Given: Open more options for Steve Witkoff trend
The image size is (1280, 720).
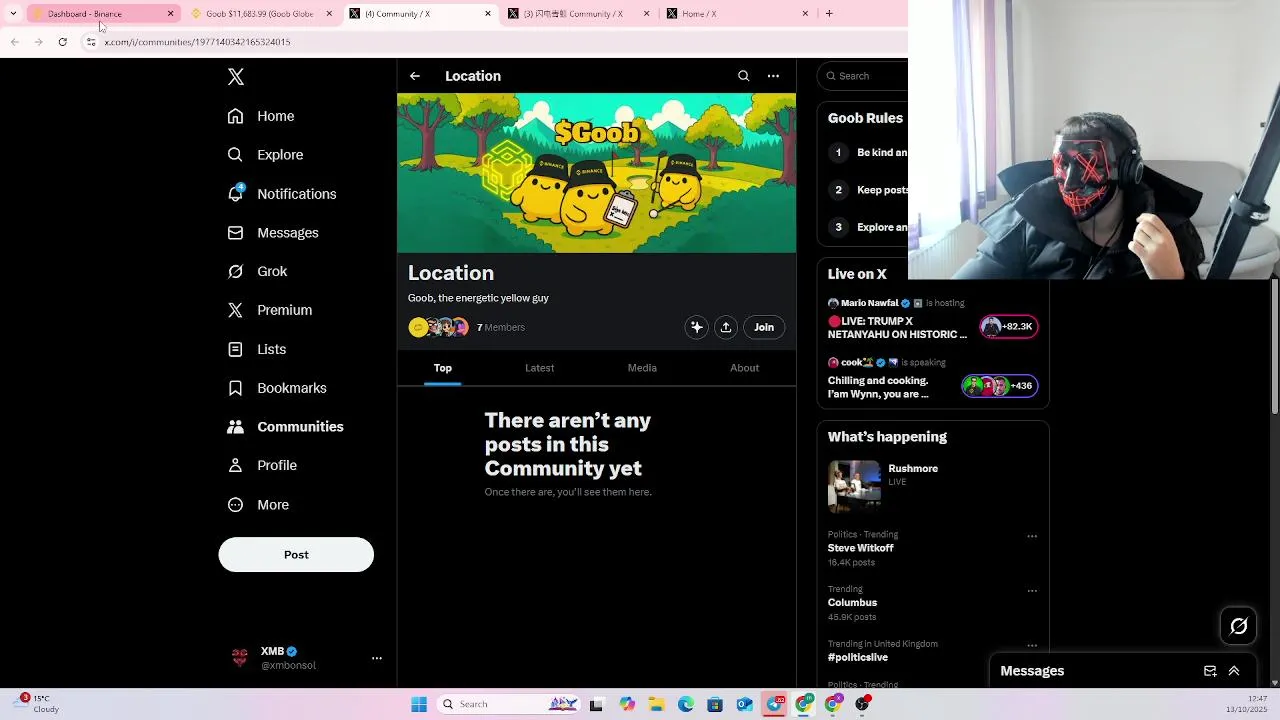Looking at the screenshot, I should (1032, 536).
